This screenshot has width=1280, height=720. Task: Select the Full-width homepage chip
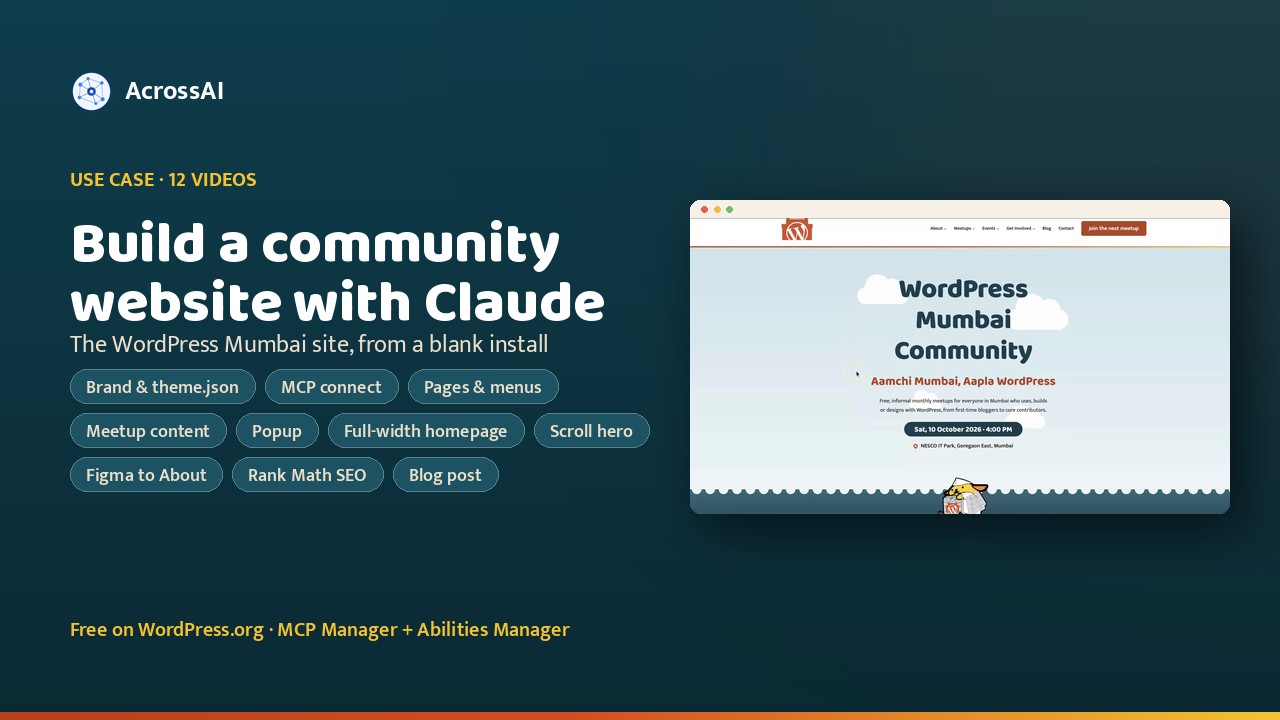(x=426, y=431)
